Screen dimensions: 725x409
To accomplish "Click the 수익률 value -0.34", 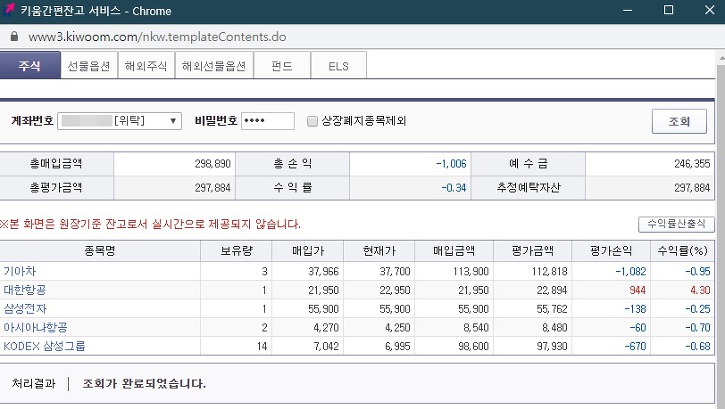I will (x=454, y=188).
